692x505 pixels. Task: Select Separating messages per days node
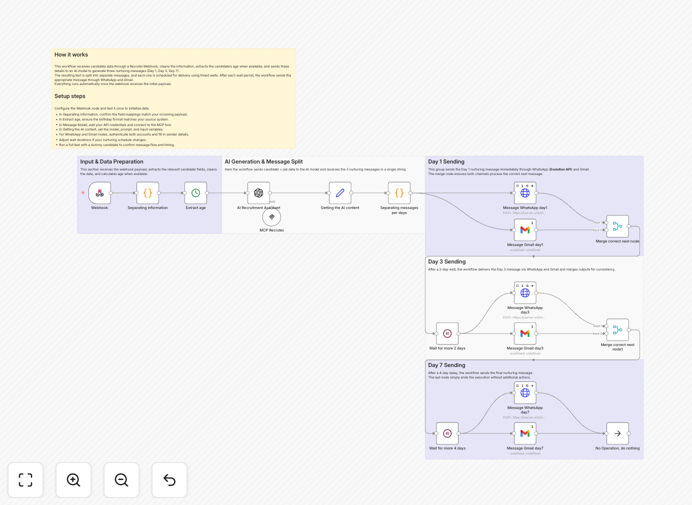[399, 193]
